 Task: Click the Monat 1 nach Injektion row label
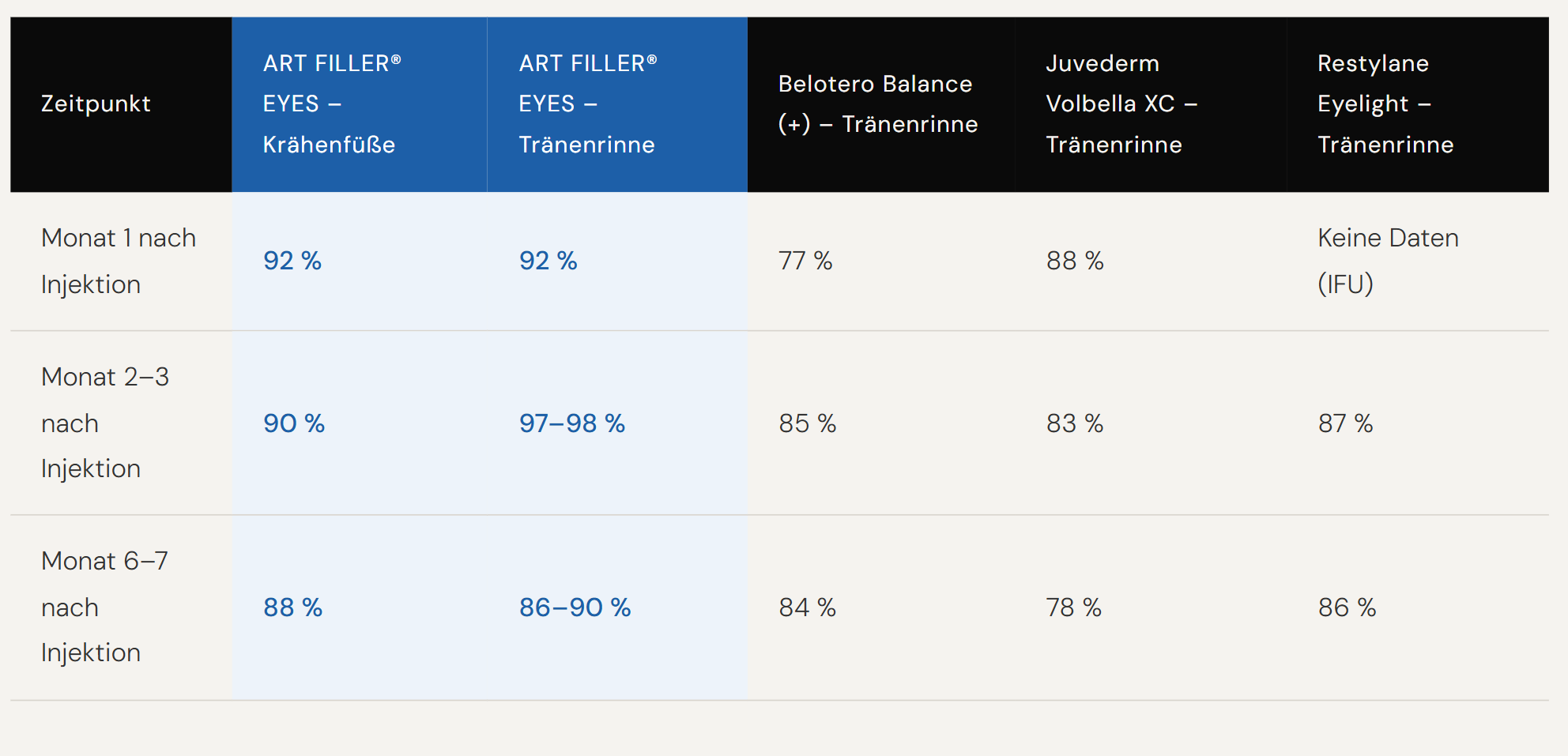click(119, 261)
